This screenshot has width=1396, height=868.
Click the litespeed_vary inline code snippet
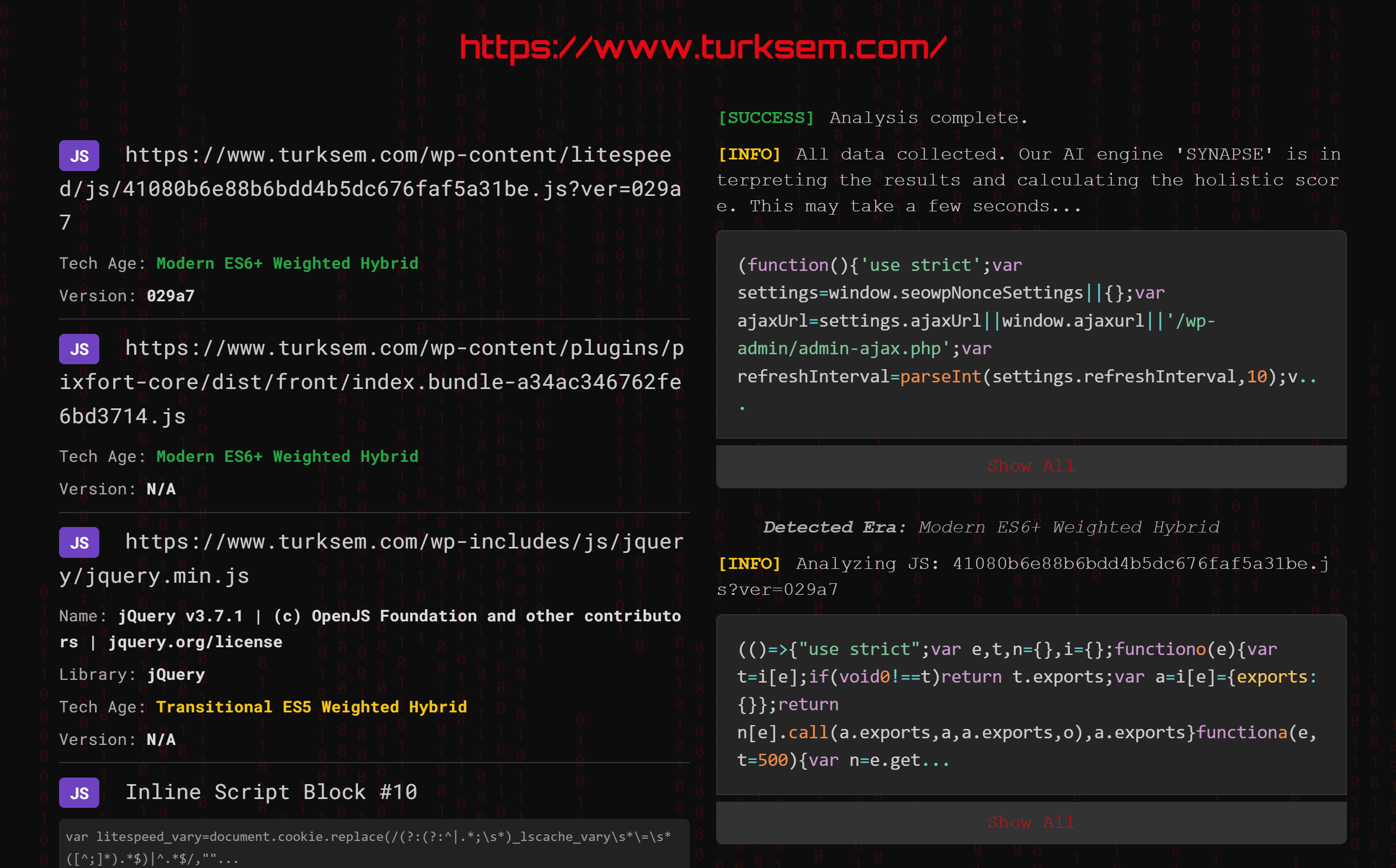tap(374, 844)
